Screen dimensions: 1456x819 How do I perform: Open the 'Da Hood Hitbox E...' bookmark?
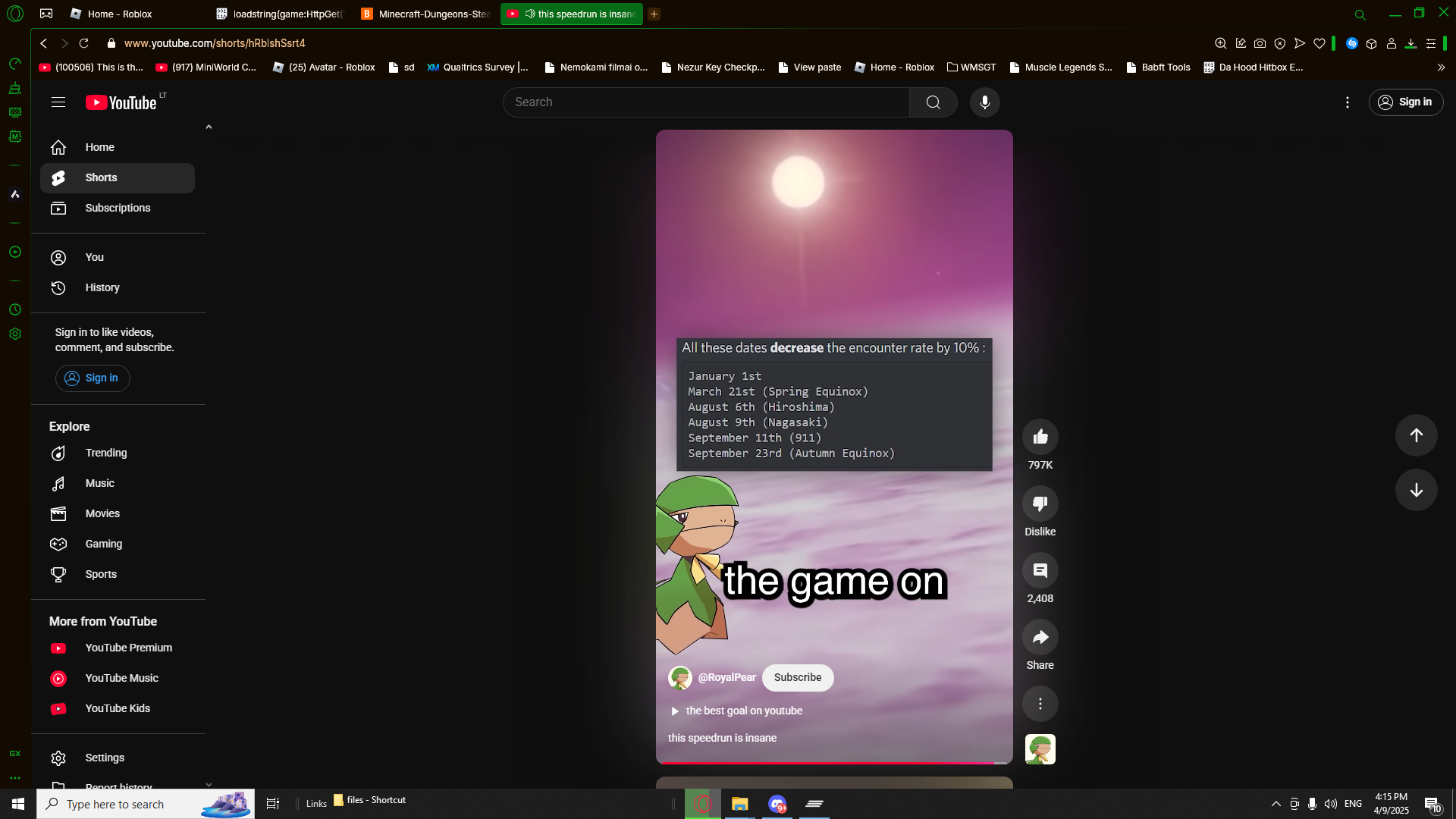coord(1254,67)
